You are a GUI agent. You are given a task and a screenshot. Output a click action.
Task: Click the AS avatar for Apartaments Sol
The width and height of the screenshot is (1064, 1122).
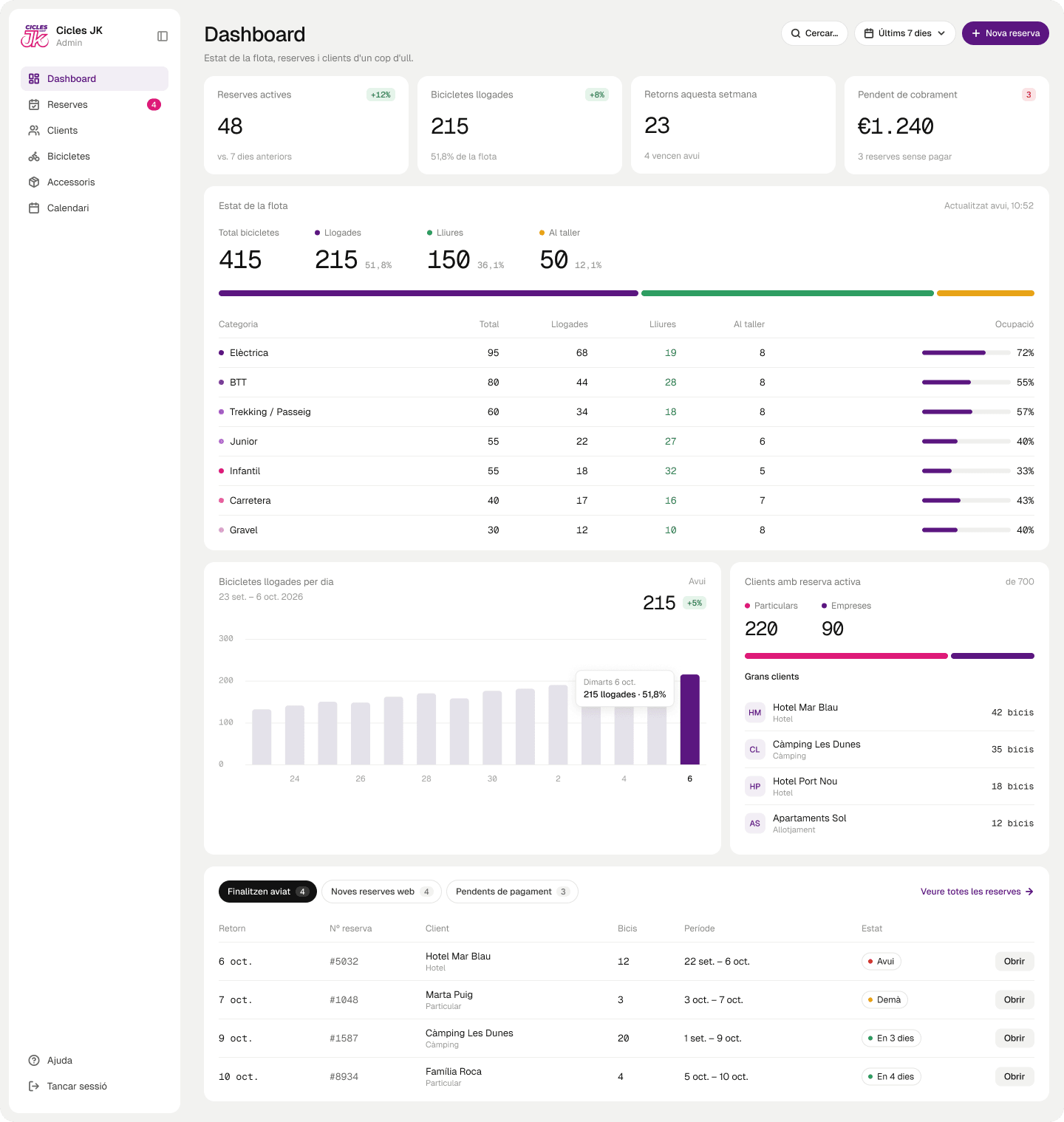coord(755,824)
